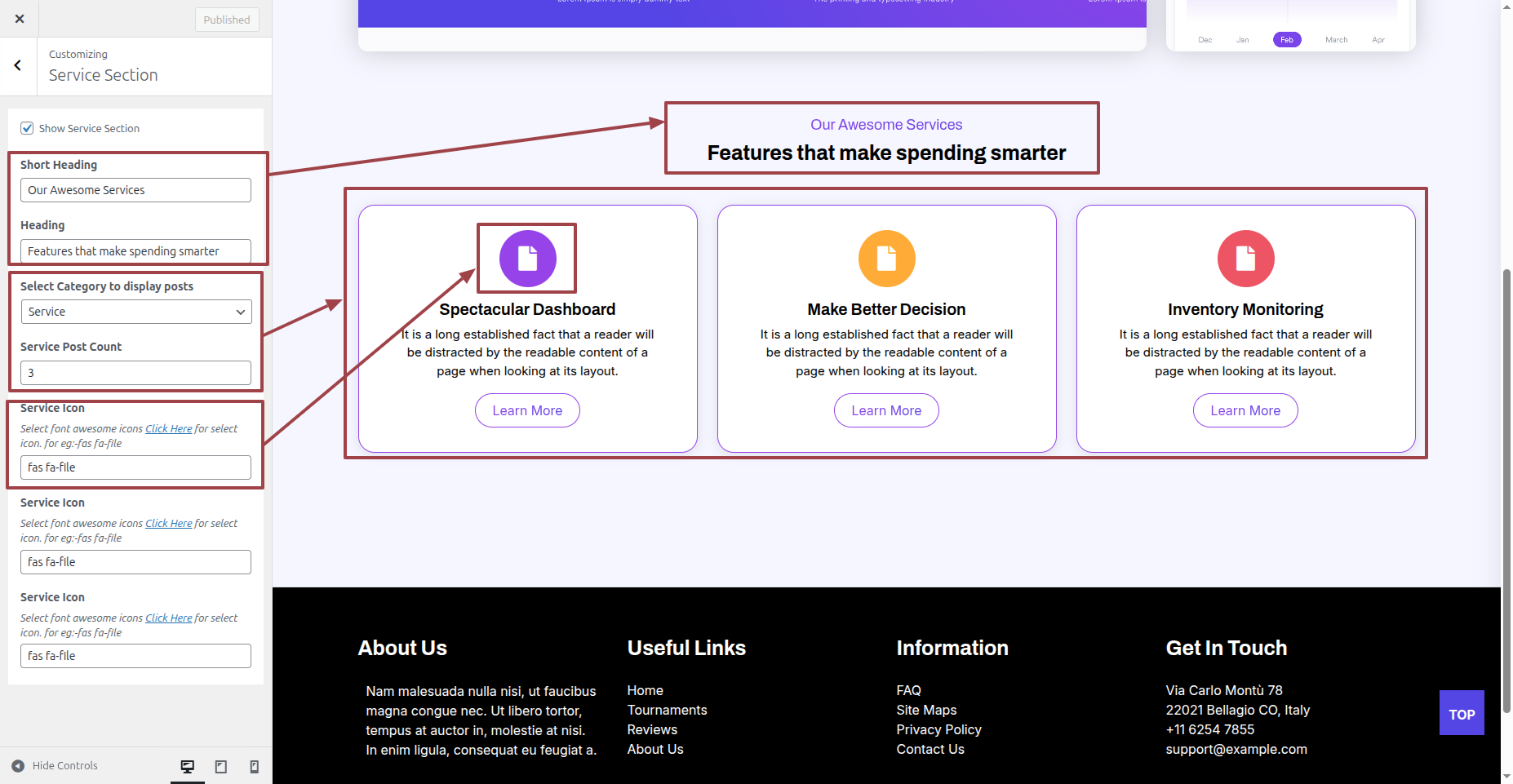Click Learn More under Spectacular Dashboard
The width and height of the screenshot is (1513, 784).
pos(527,410)
